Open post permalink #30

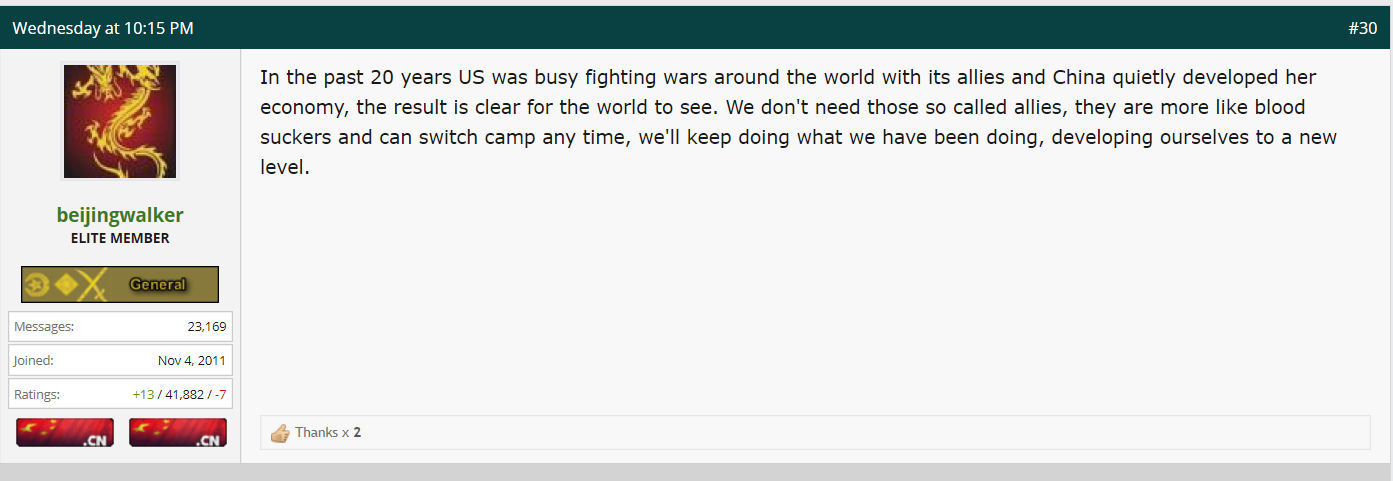(x=1362, y=28)
